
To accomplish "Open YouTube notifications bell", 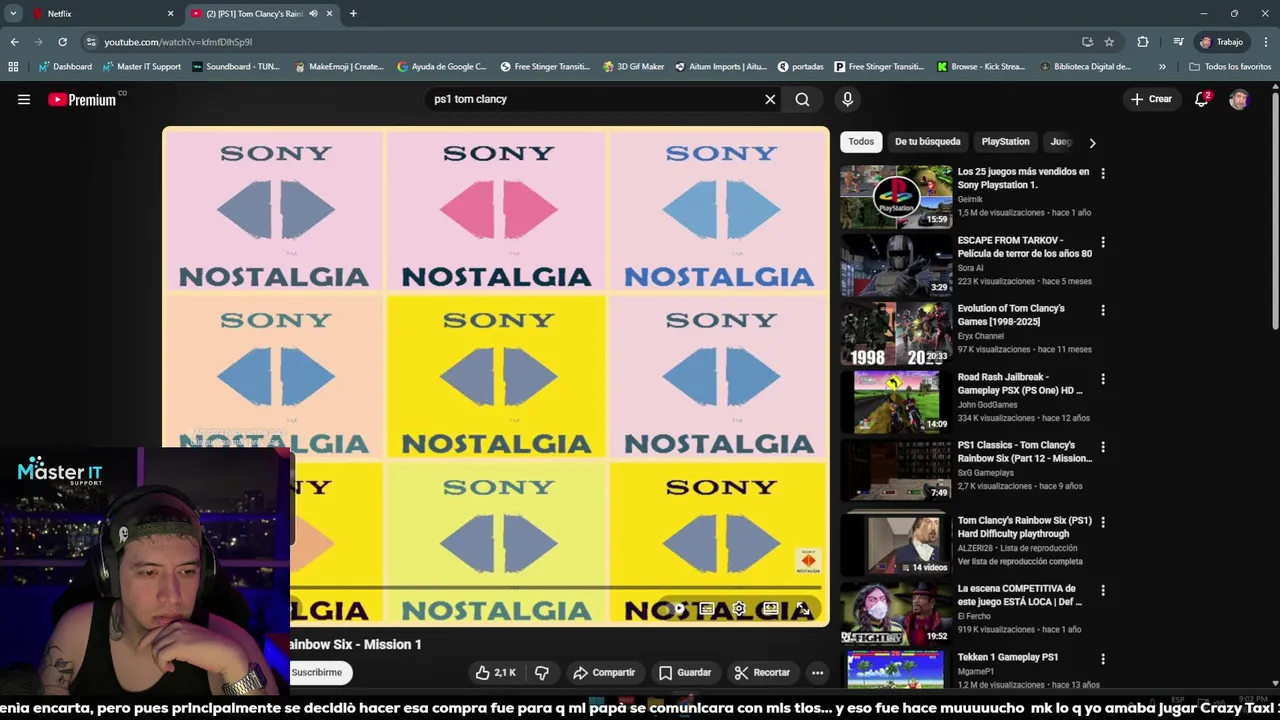I will [1202, 99].
